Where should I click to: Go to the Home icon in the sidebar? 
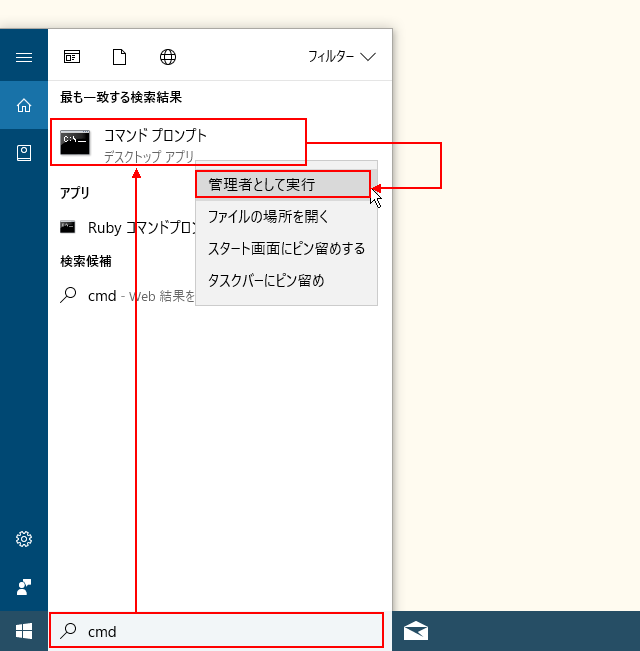24,105
